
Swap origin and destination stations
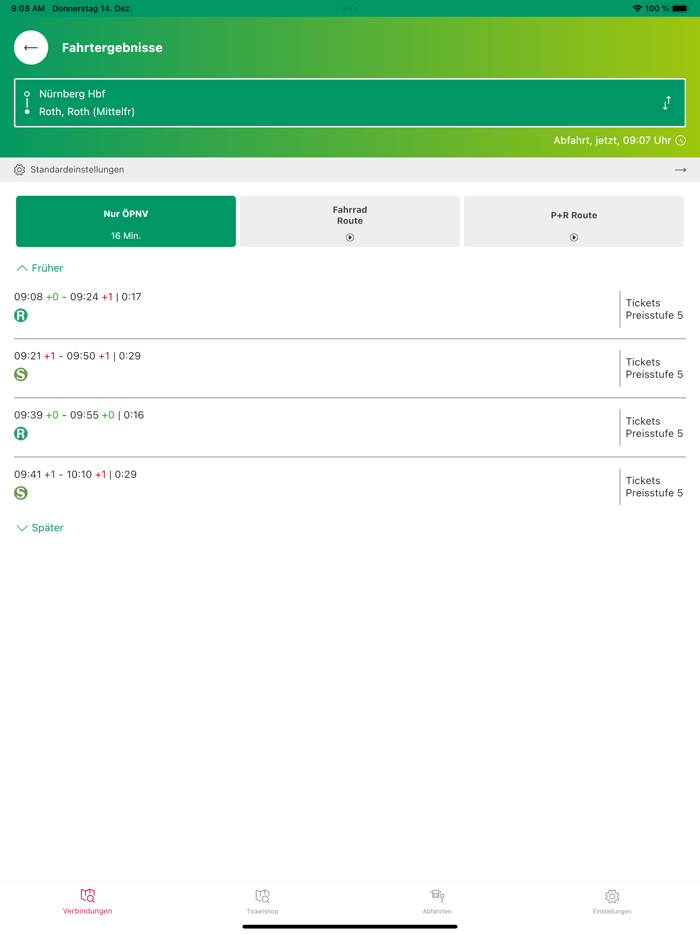point(667,103)
